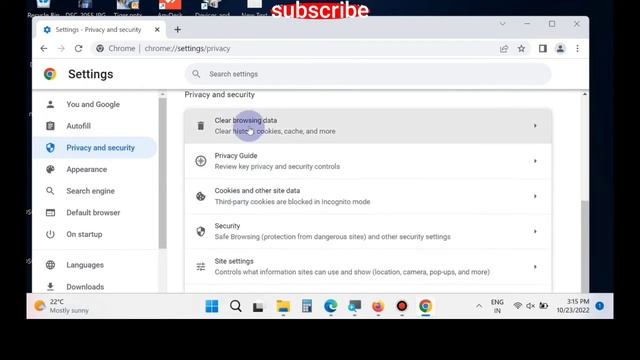Screen dimensions: 640x360
Task: Click the share page icon in address bar
Action: click(504, 49)
